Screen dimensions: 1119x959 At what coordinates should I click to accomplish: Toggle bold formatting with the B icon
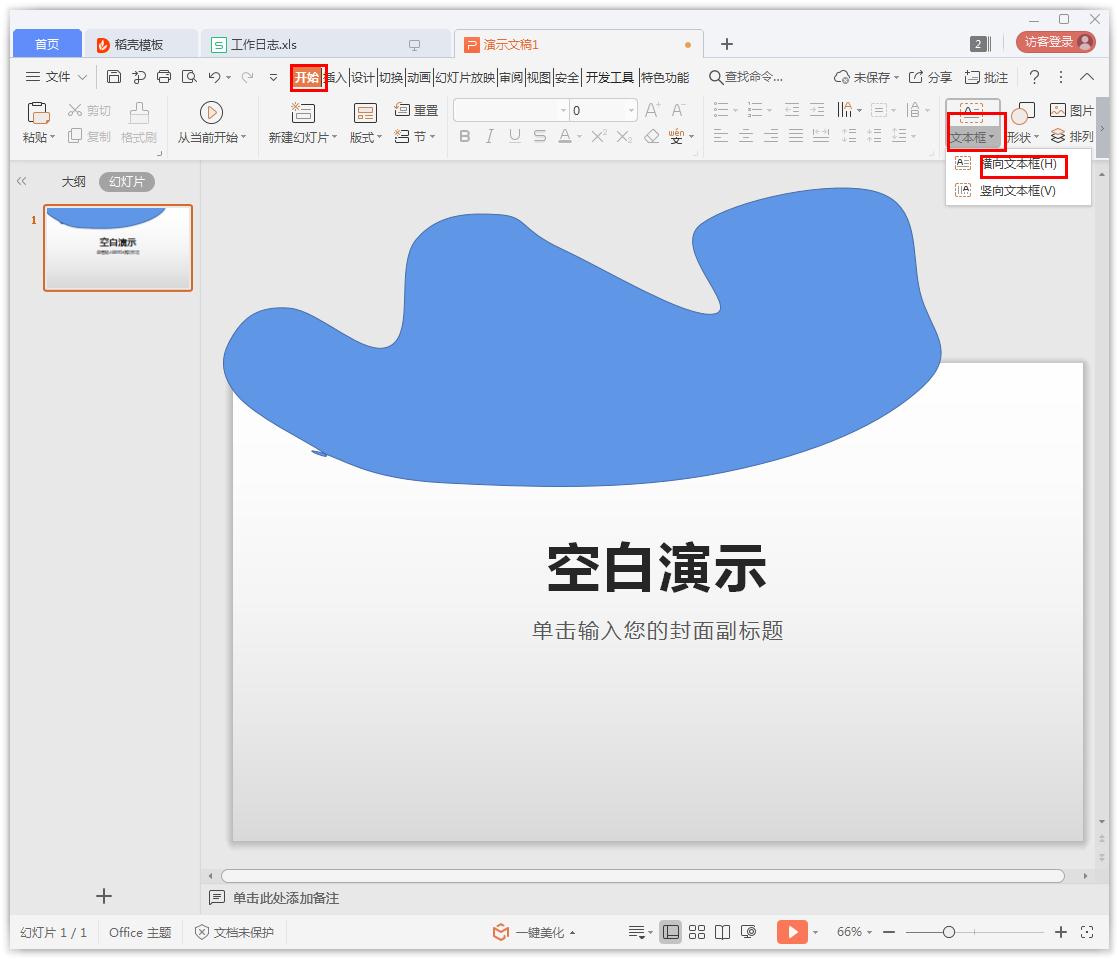463,137
